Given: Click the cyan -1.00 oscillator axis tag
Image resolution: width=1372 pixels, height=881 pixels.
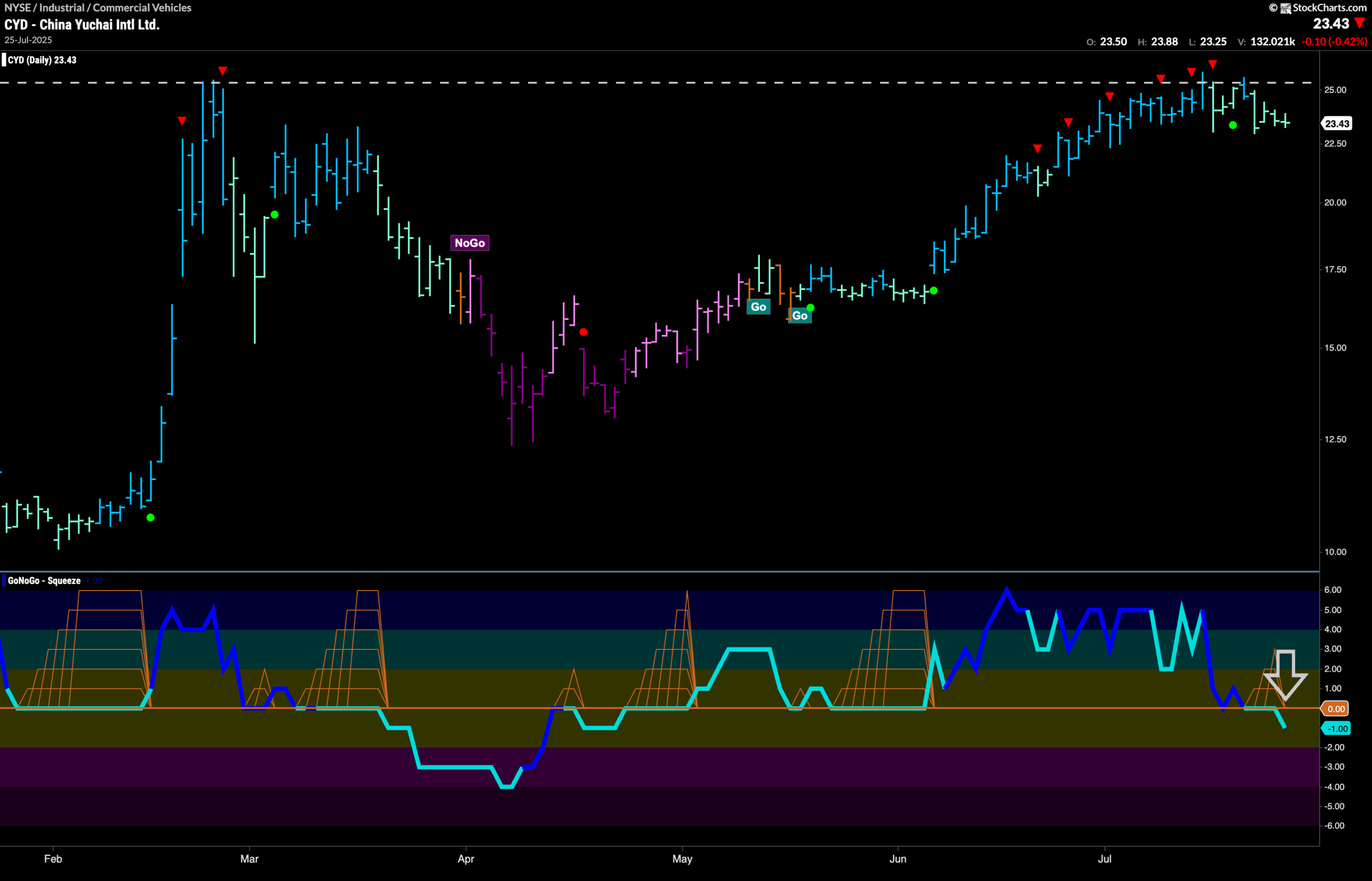Looking at the screenshot, I should point(1337,728).
